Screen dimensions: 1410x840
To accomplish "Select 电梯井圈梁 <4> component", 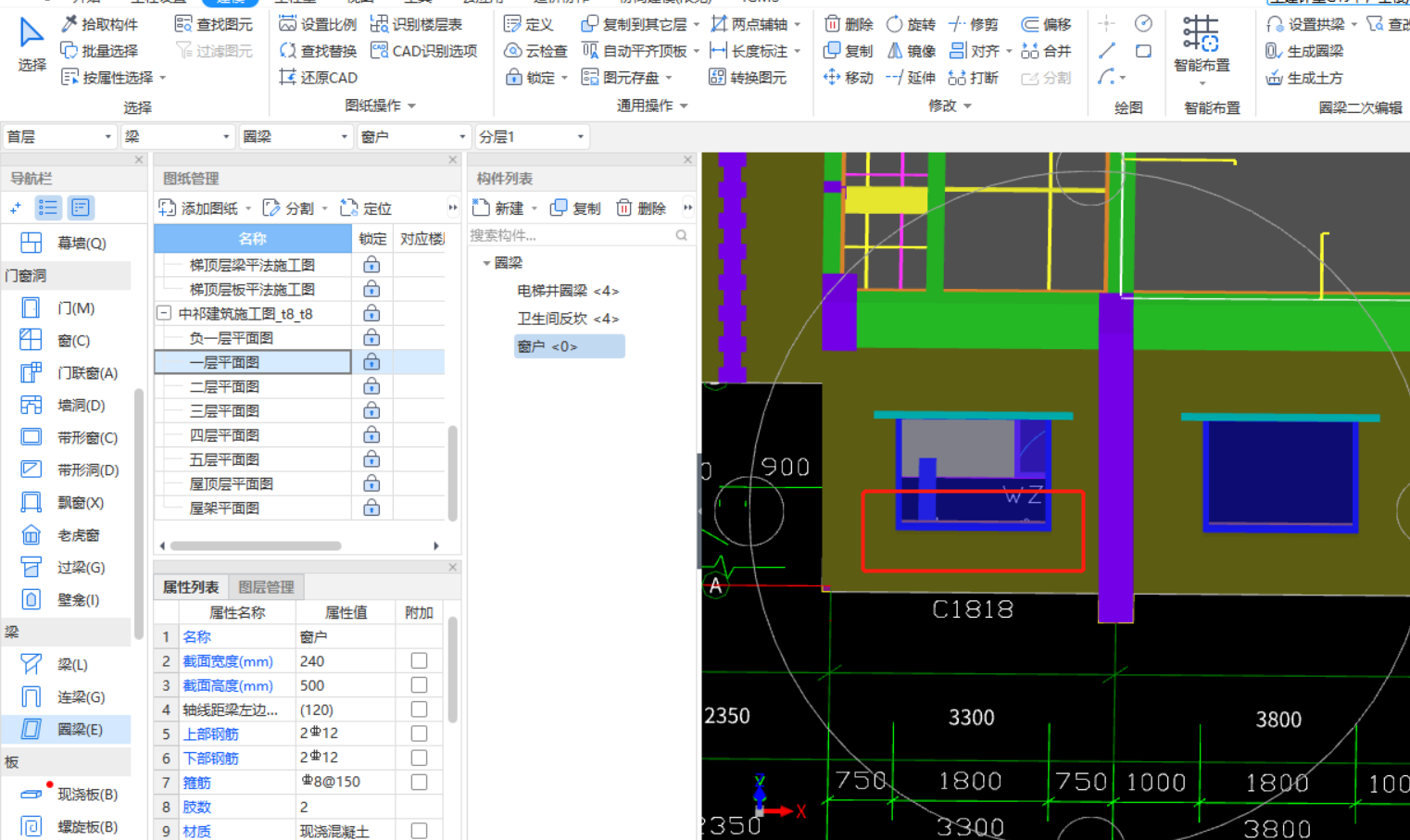I will 568,290.
